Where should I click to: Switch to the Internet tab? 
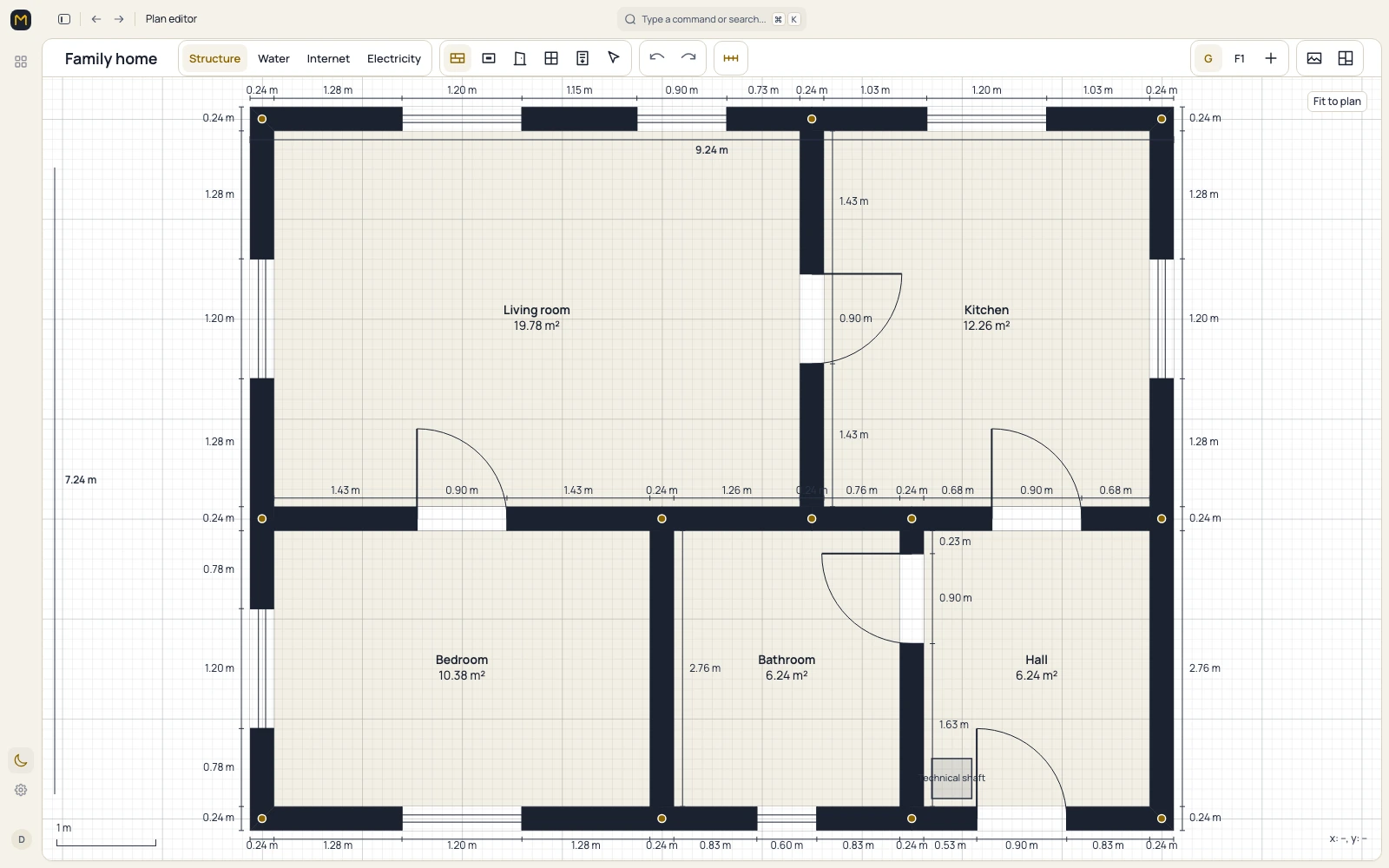click(328, 58)
